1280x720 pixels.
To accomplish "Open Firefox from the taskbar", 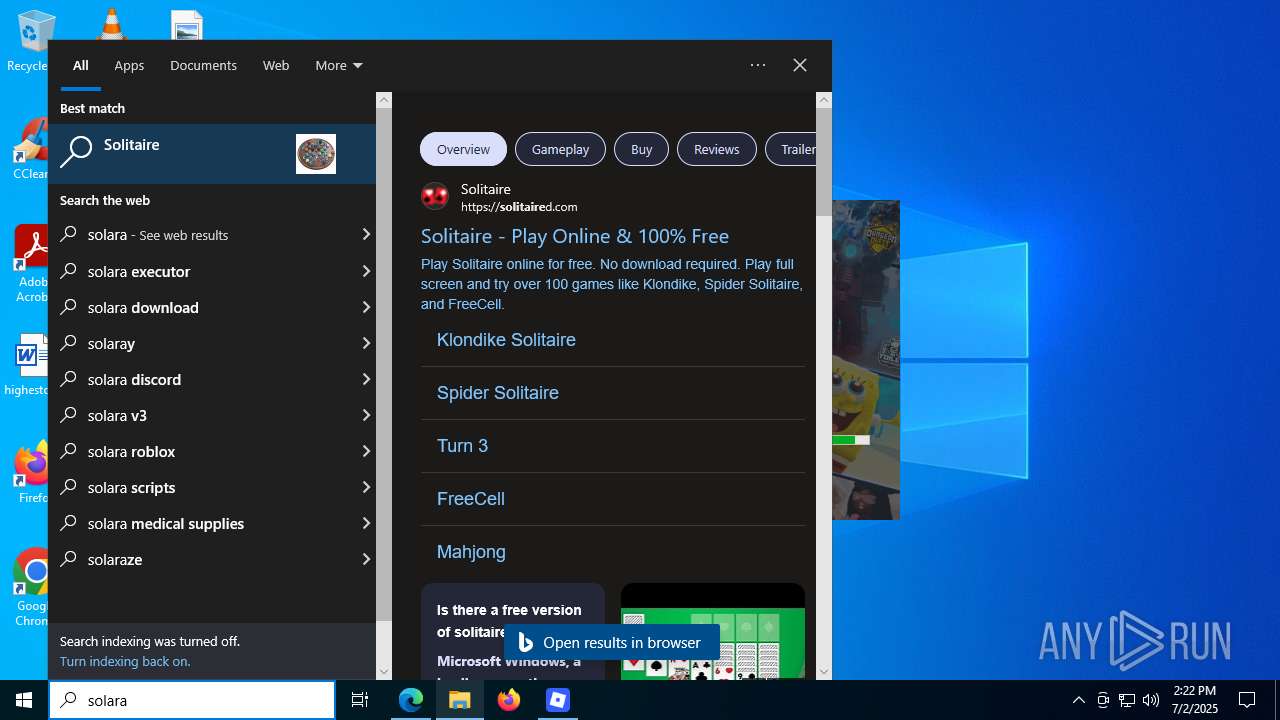I will pos(509,700).
